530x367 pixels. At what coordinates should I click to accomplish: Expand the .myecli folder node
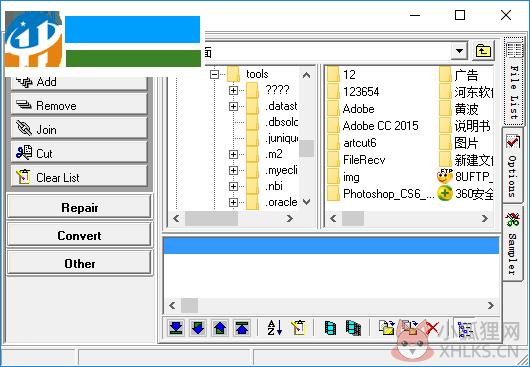pyautogui.click(x=233, y=170)
